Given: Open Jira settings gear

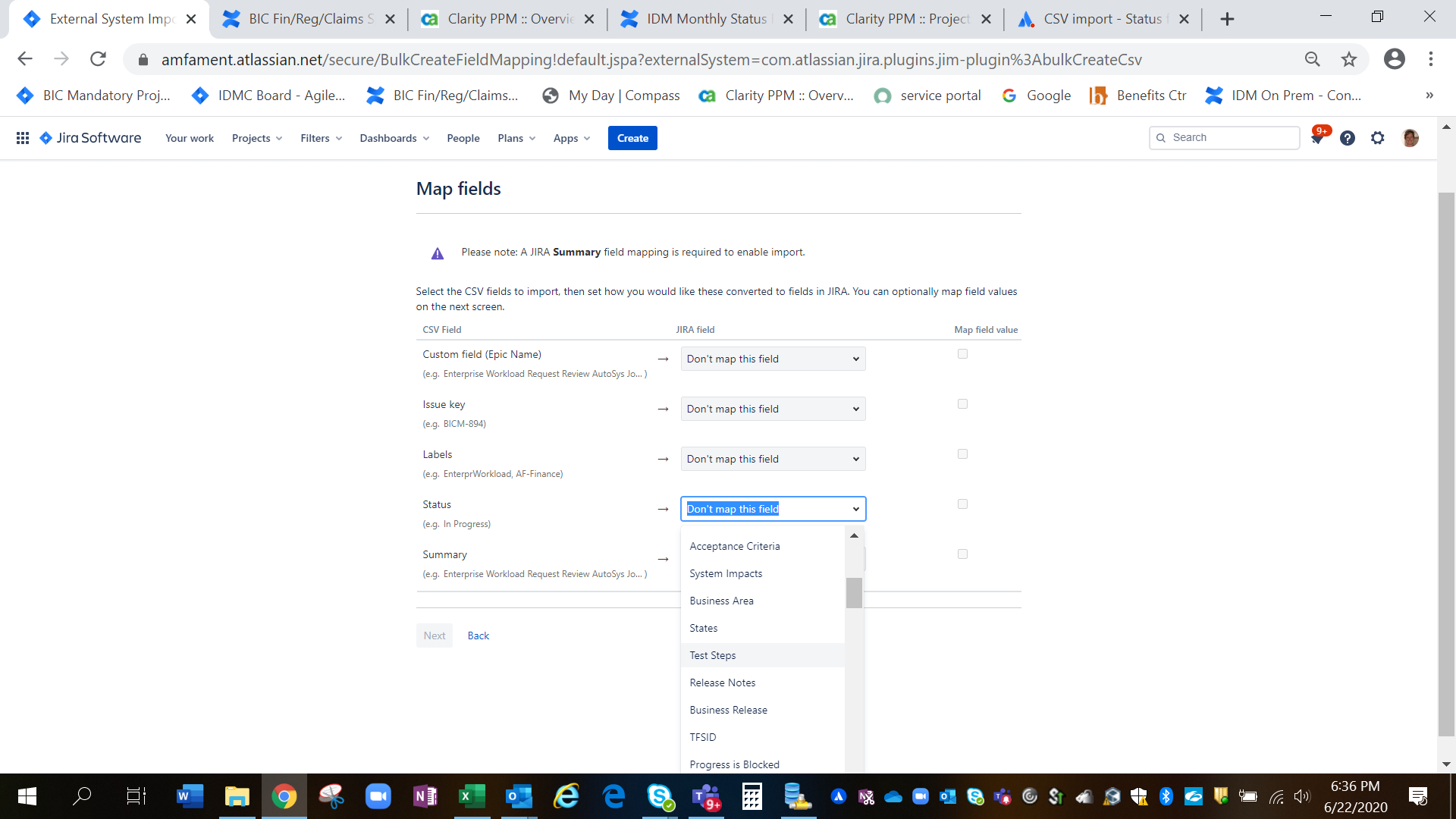Looking at the screenshot, I should [x=1378, y=137].
